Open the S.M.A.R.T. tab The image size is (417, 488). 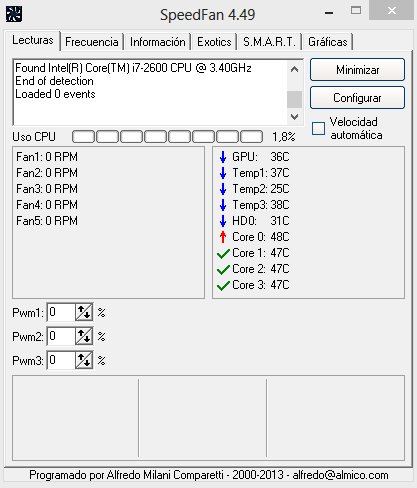tap(269, 42)
